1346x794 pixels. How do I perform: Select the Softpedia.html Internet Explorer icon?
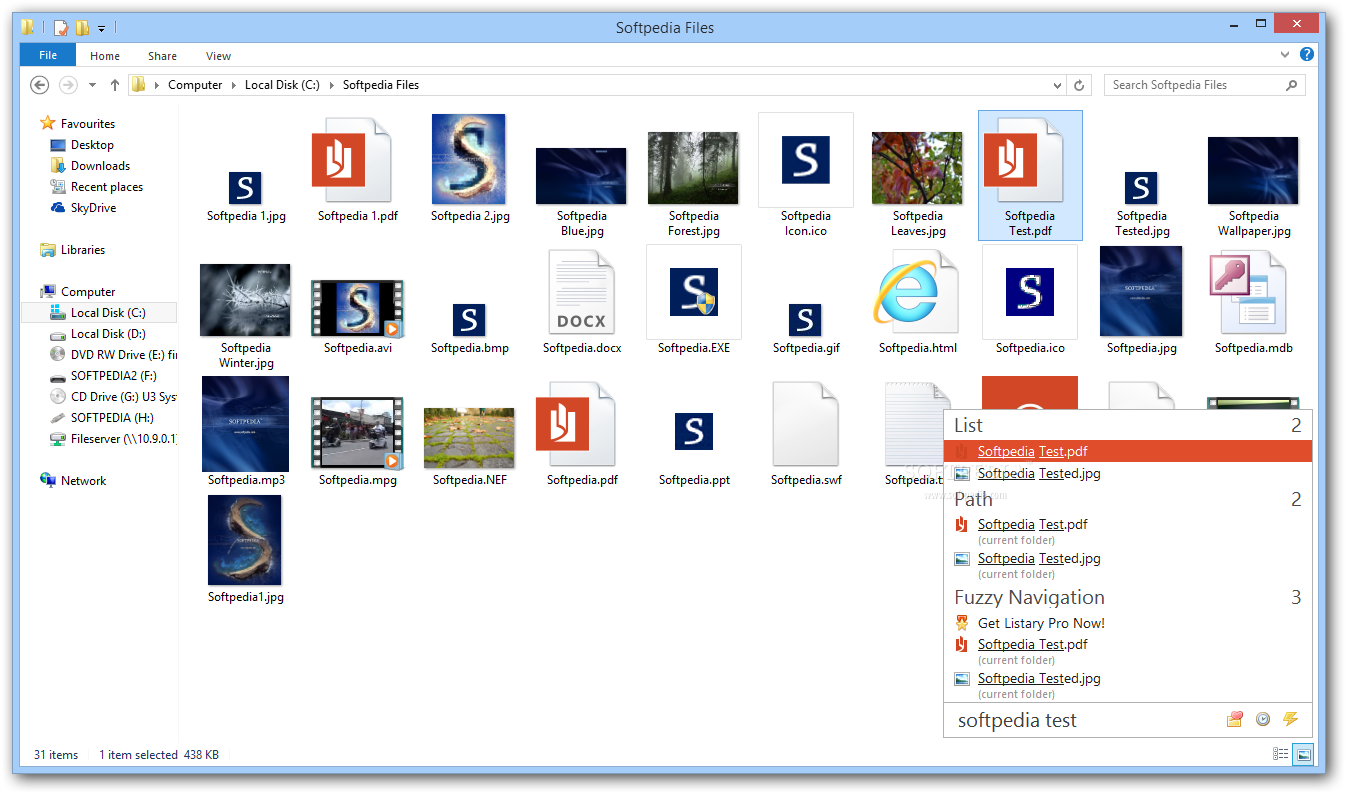915,292
